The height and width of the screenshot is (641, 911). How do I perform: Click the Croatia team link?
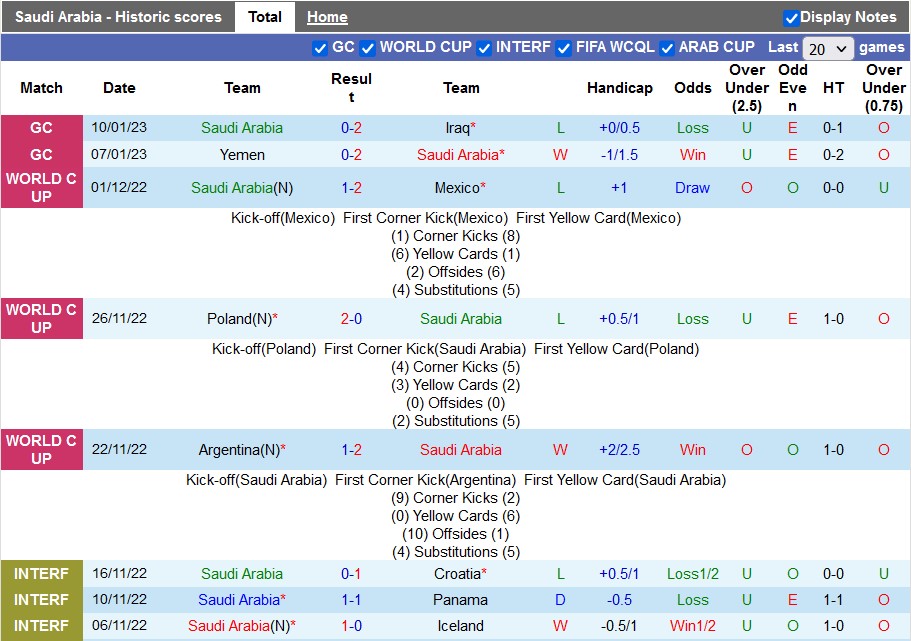458,574
